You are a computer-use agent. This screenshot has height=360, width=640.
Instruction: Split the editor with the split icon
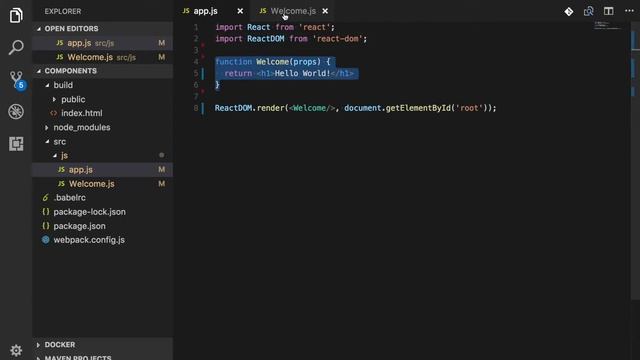(609, 11)
